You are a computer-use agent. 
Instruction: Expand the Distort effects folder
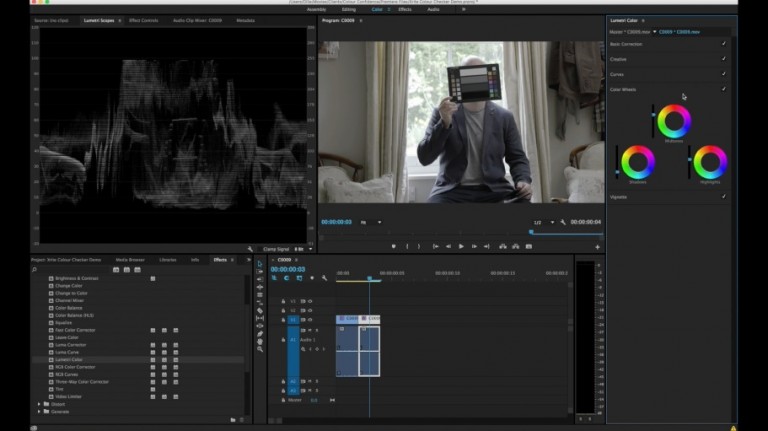point(39,404)
